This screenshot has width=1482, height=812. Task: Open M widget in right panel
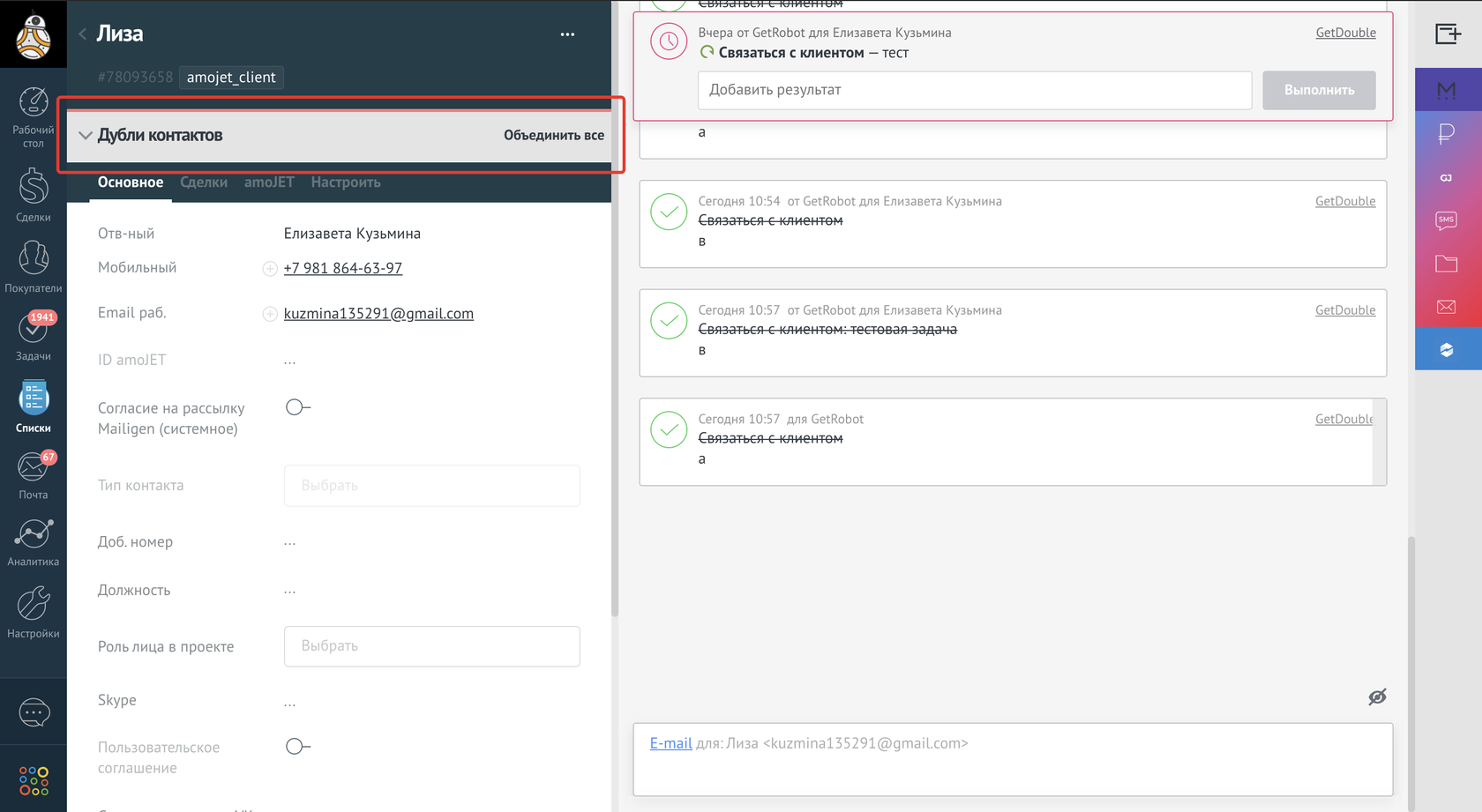click(x=1448, y=90)
